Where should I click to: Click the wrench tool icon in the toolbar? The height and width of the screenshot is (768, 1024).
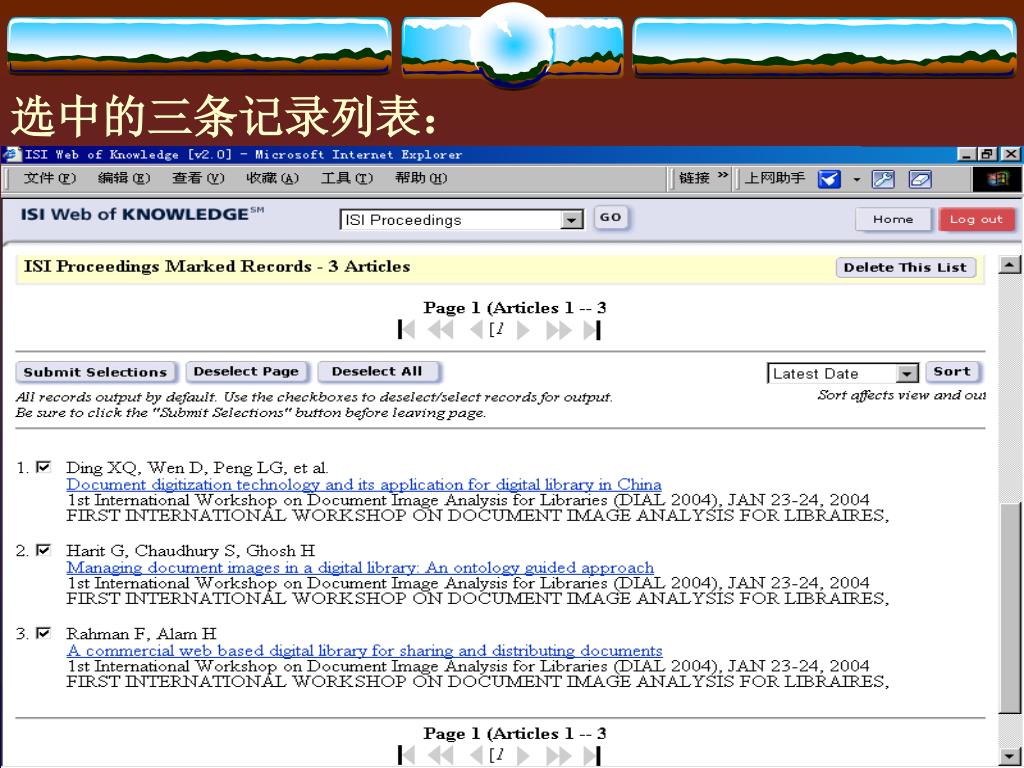(x=883, y=179)
